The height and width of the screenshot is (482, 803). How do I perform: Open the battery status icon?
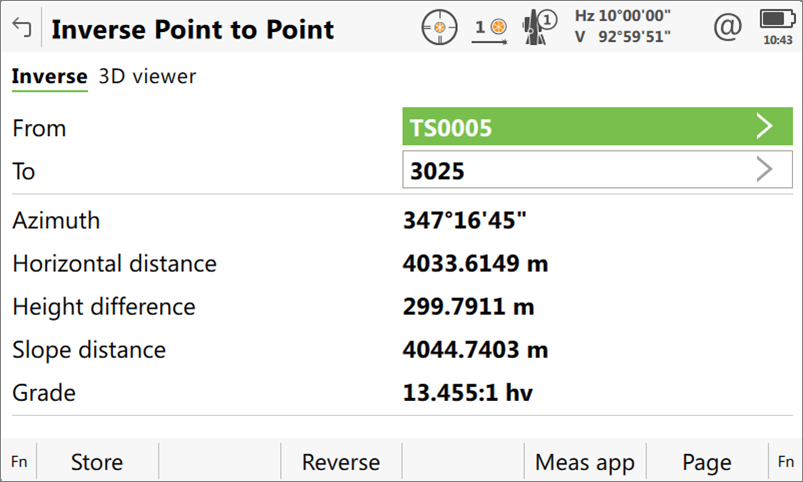[x=776, y=18]
